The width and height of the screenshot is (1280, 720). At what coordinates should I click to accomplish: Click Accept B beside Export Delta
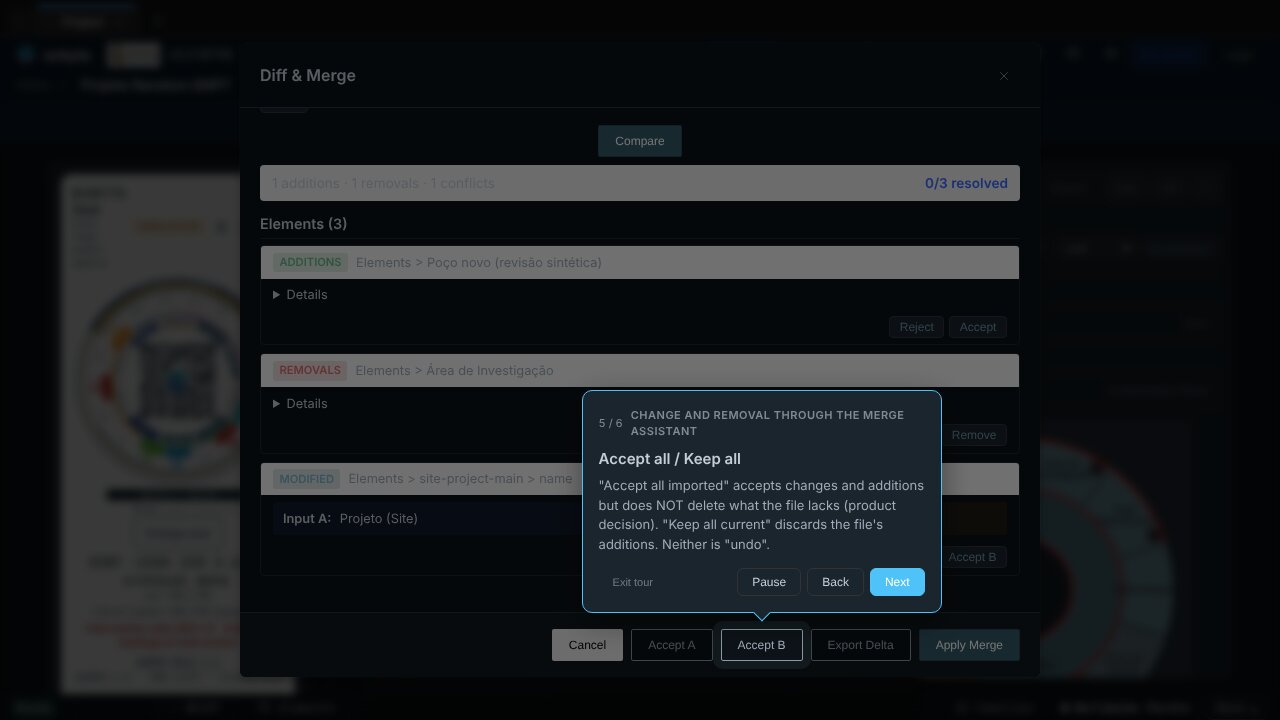click(x=761, y=645)
